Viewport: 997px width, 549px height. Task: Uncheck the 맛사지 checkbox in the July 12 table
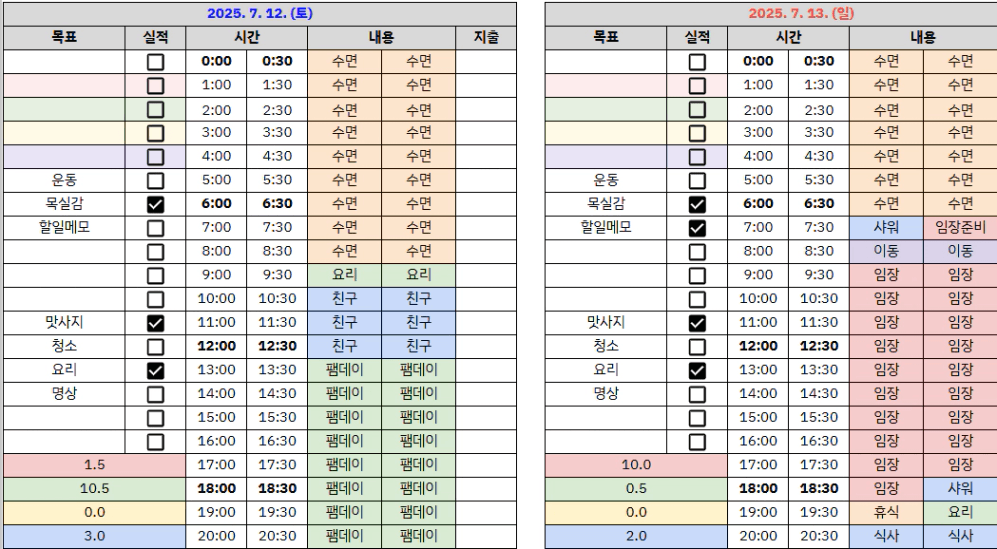[155, 323]
